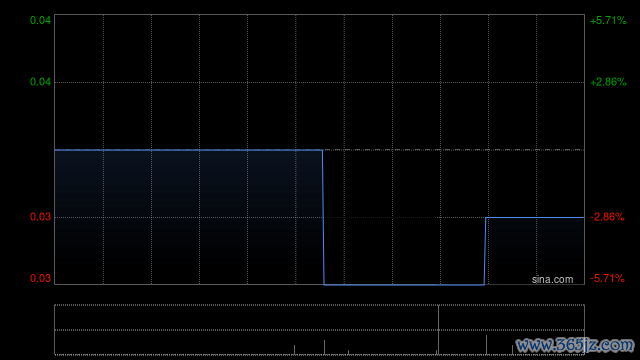
Task: Click the +2.86% percentage label
Action: 608,82
